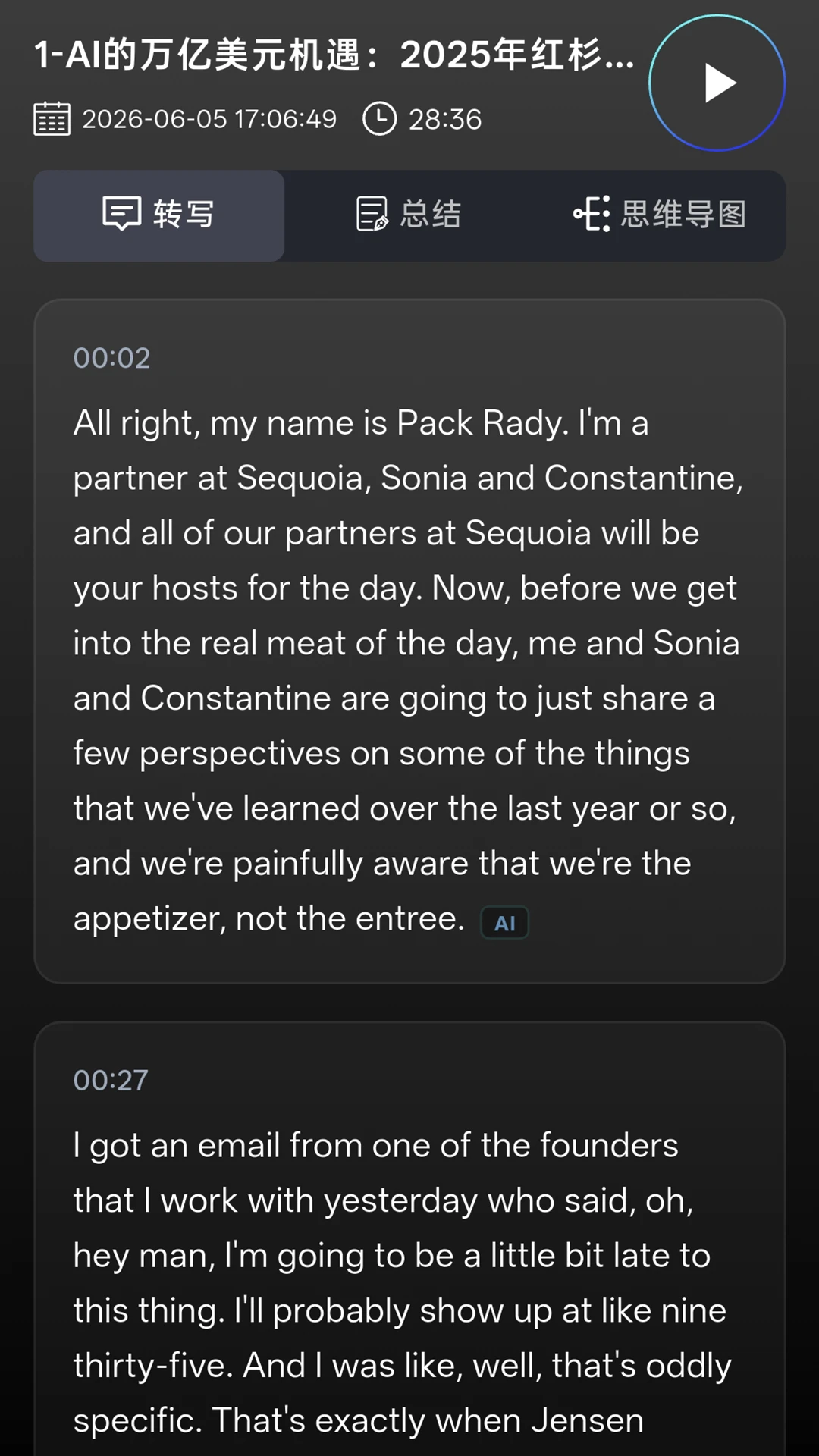Tap the date 2026-06-05 17:06:49
This screenshot has width=819, height=1456.
pyautogui.click(x=209, y=119)
